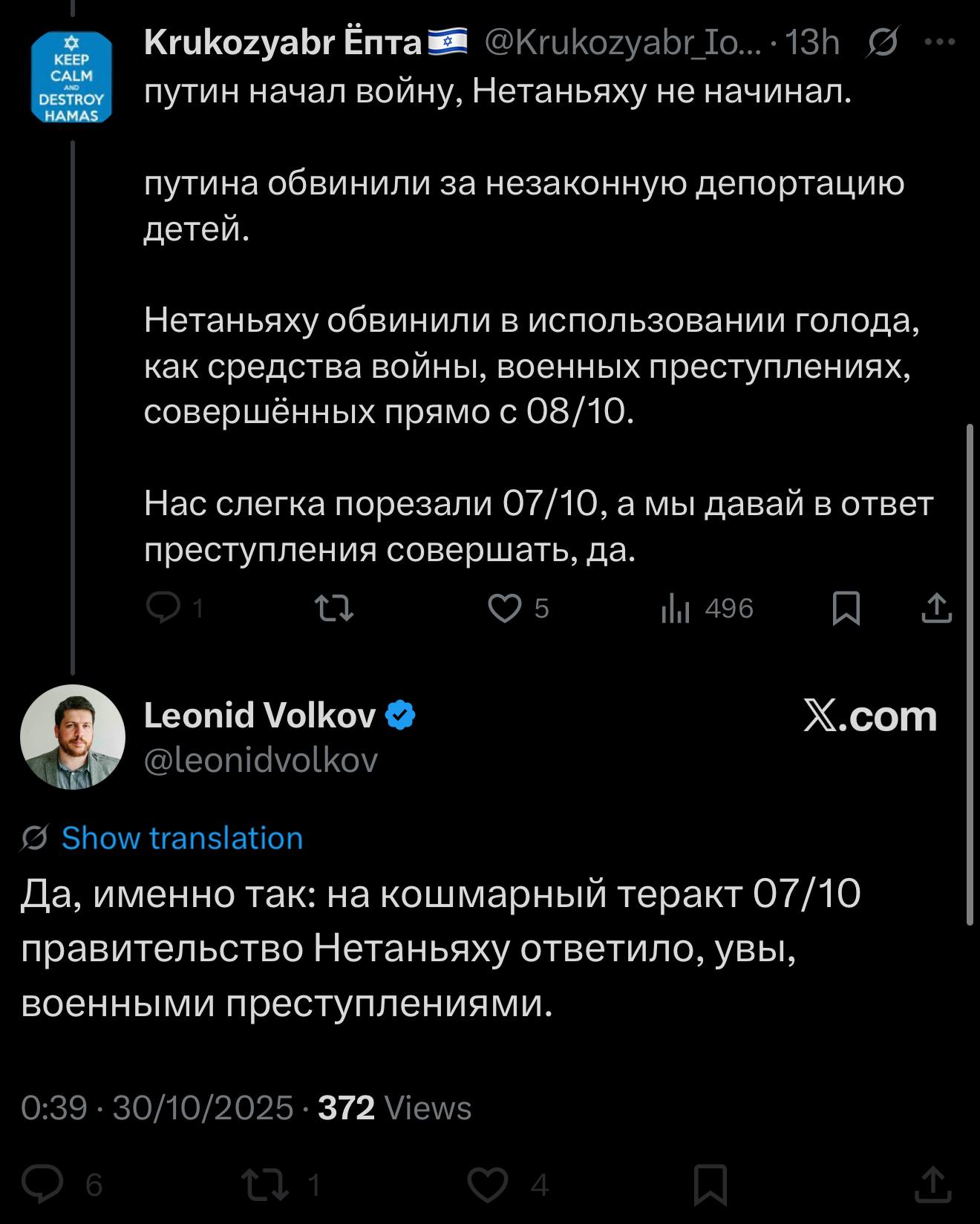Open Leonid Volkov's profile photo
The image size is (980, 1224).
[x=73, y=736]
